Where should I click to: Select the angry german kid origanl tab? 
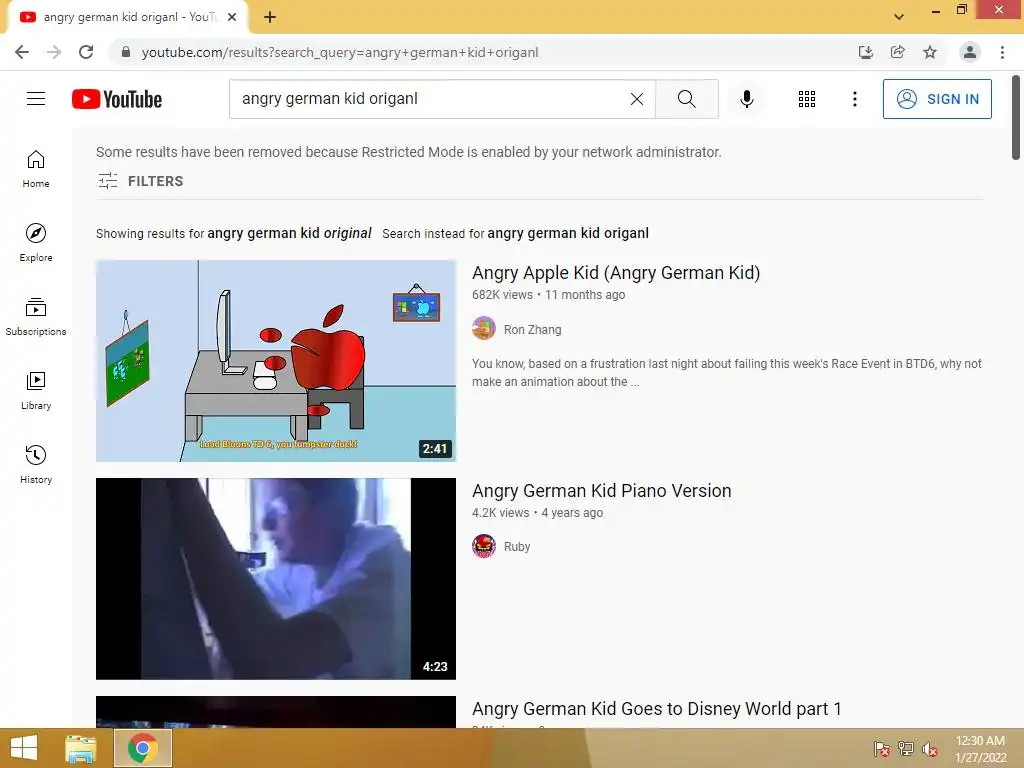(128, 17)
